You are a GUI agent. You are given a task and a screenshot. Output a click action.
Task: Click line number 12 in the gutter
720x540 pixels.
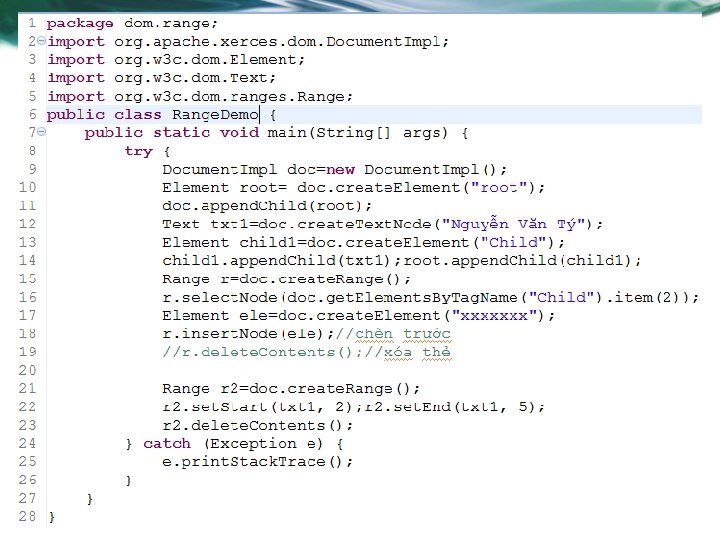tap(27, 224)
